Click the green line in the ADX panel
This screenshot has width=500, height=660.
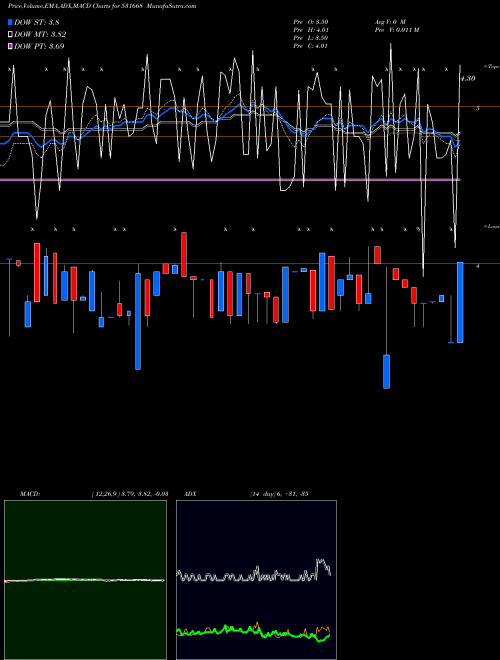tap(253, 631)
